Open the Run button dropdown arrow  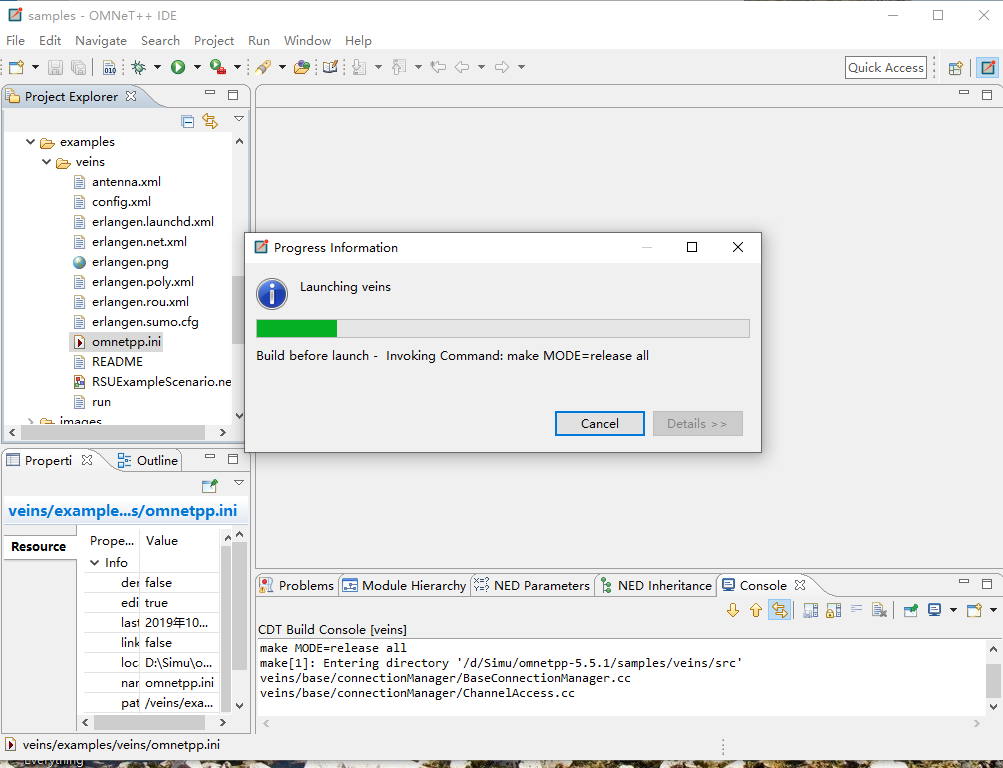click(x=197, y=67)
